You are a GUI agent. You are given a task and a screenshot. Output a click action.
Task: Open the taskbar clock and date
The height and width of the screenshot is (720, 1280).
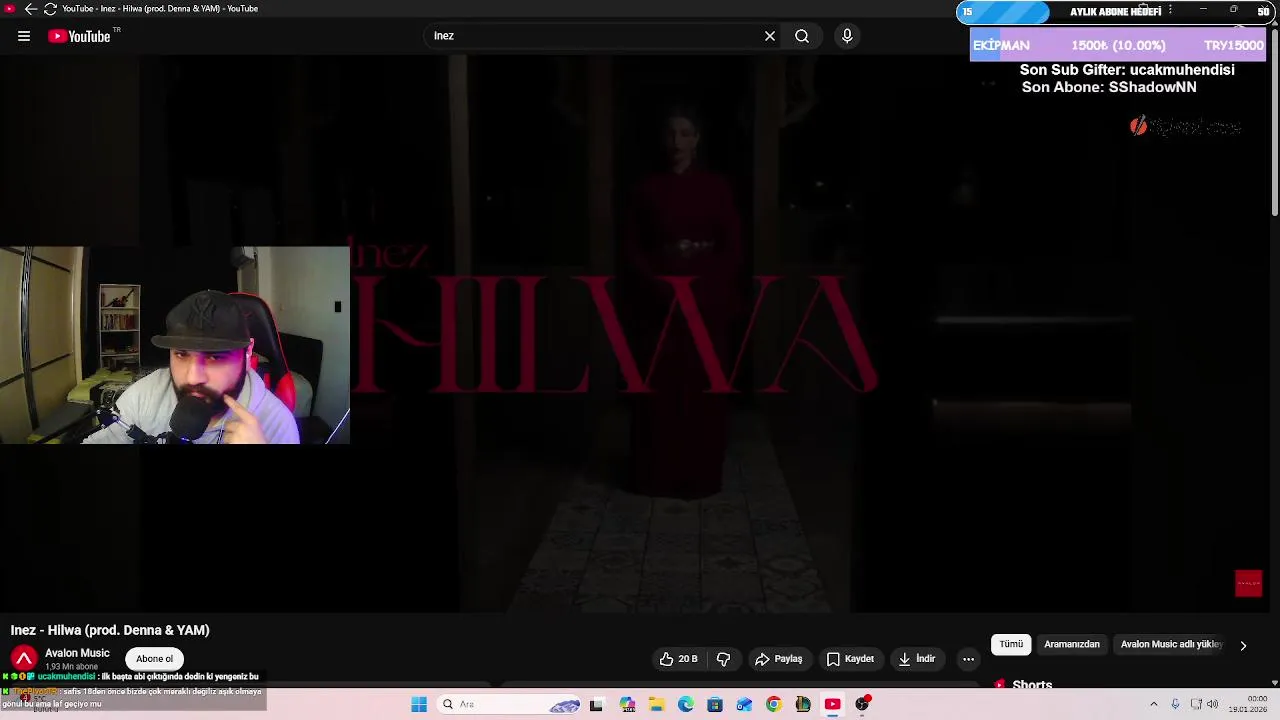click(1250, 704)
